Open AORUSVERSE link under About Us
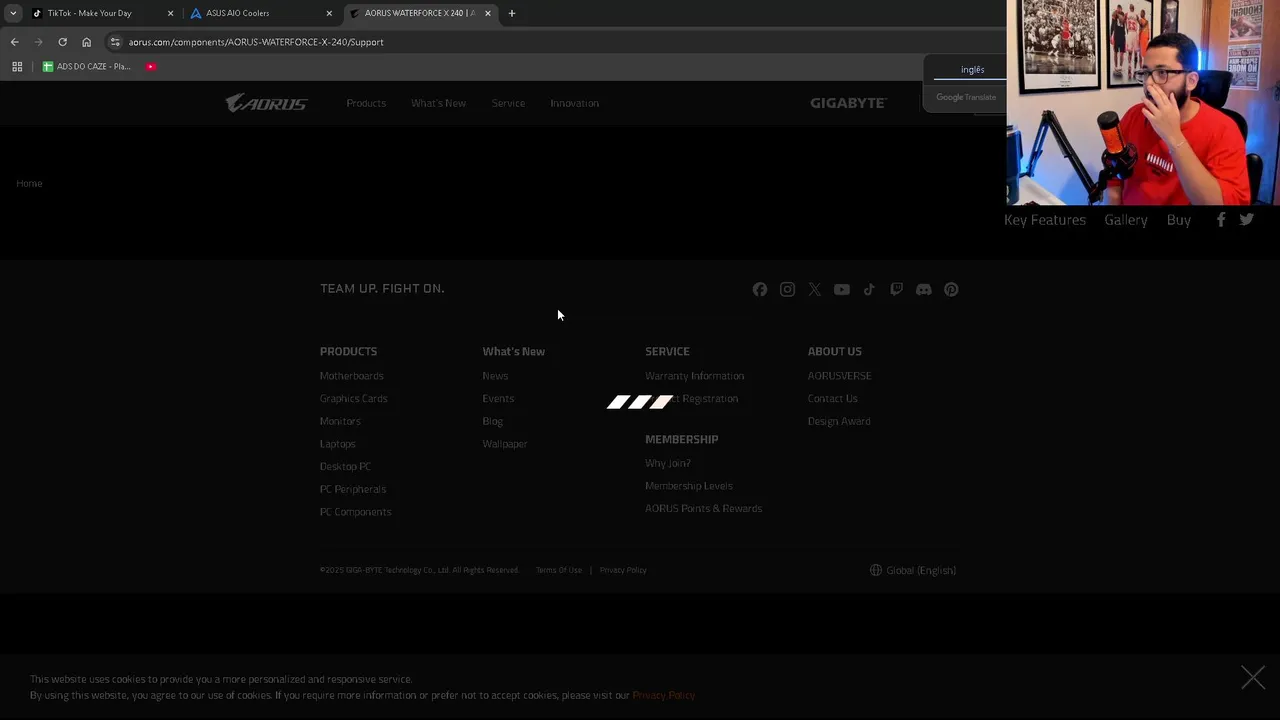 pos(839,376)
